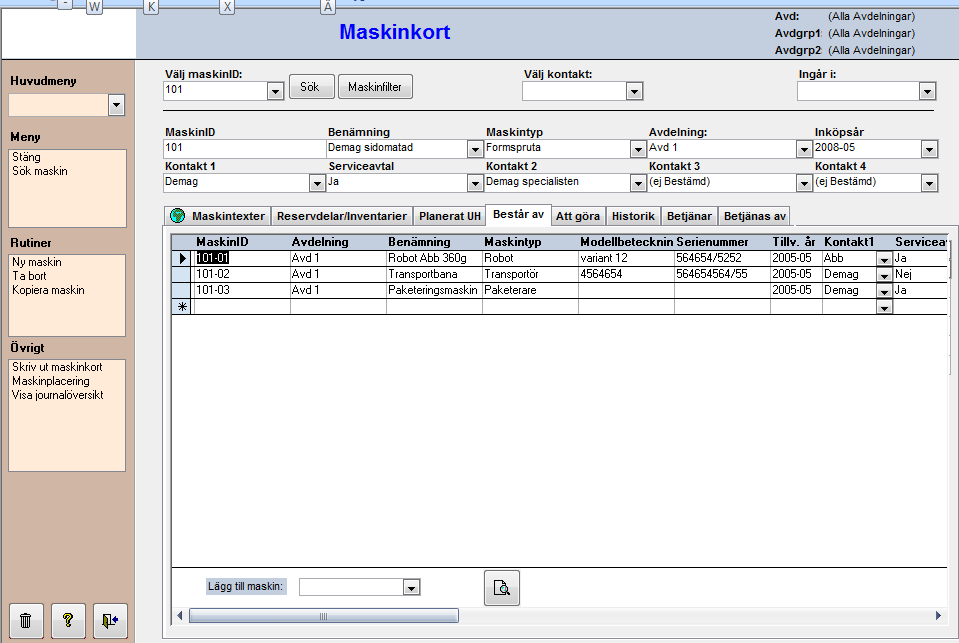959x643 pixels.
Task: Expand the Maskintyp Formspruta dropdown
Action: click(x=638, y=149)
